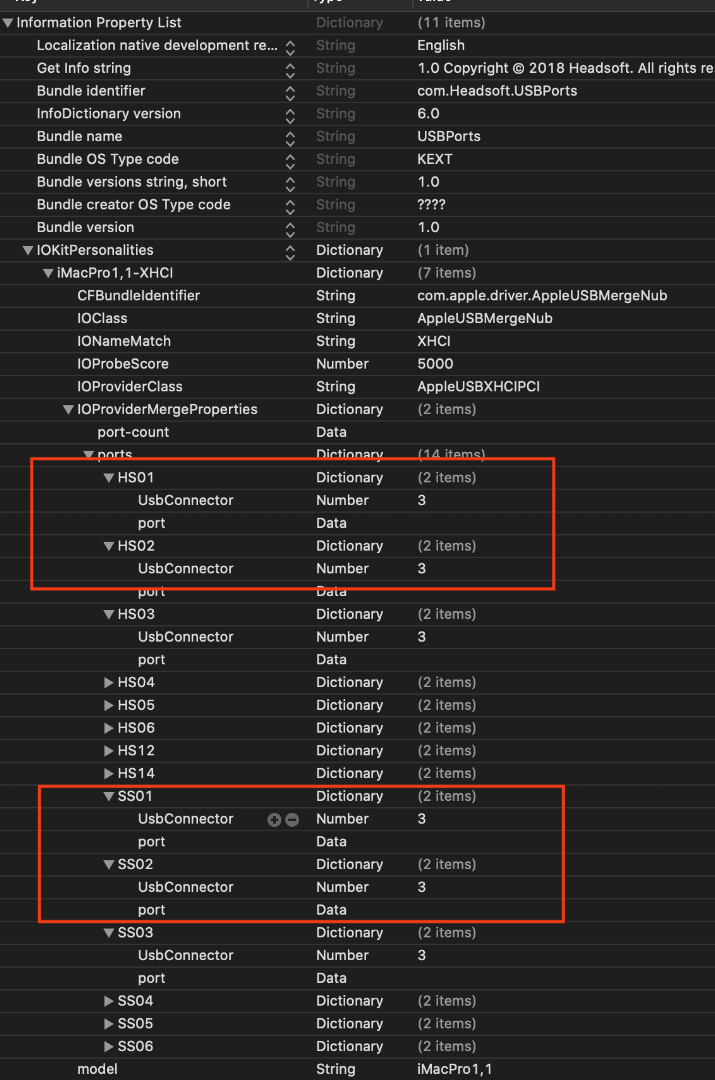Click the minus button on SS01 UsbConnector row

pyautogui.click(x=292, y=819)
